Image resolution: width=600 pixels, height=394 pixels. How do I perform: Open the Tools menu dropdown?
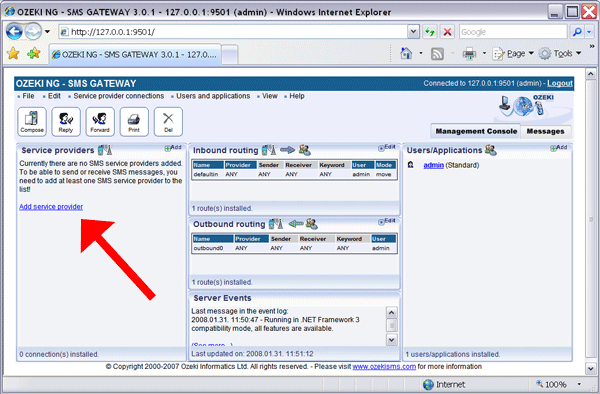pyautogui.click(x=560, y=54)
